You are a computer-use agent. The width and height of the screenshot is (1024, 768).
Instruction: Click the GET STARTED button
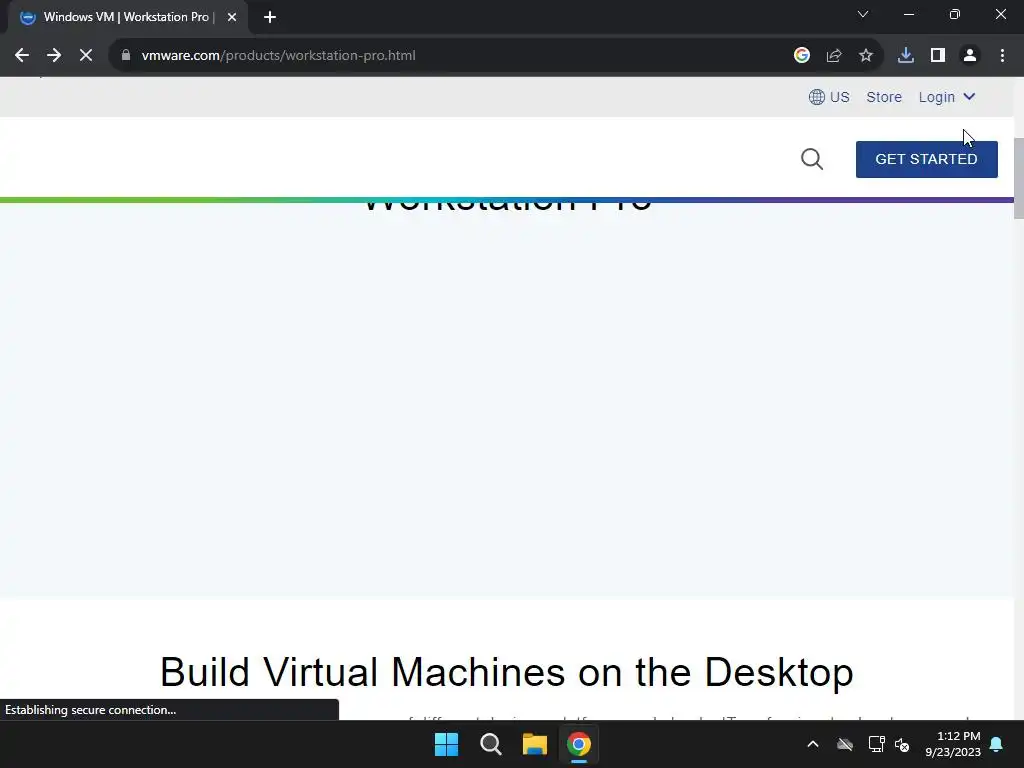pyautogui.click(x=927, y=159)
